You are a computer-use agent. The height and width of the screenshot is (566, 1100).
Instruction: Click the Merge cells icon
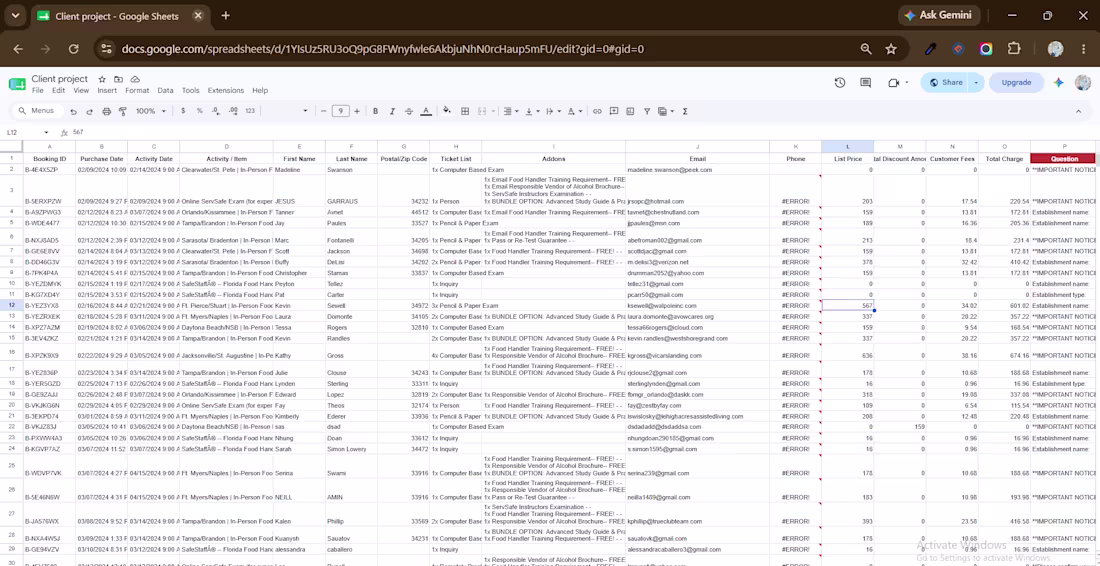coord(482,111)
